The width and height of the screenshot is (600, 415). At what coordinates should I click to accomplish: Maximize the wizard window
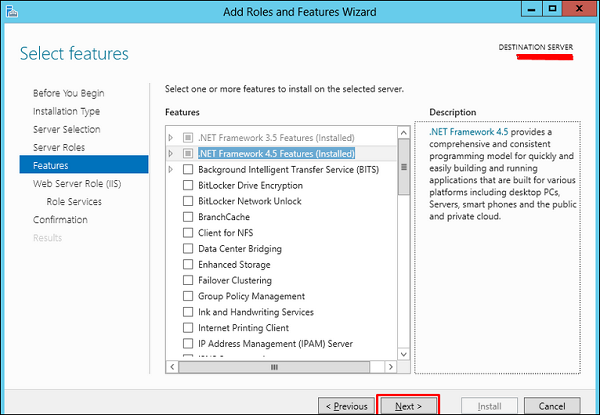point(553,9)
